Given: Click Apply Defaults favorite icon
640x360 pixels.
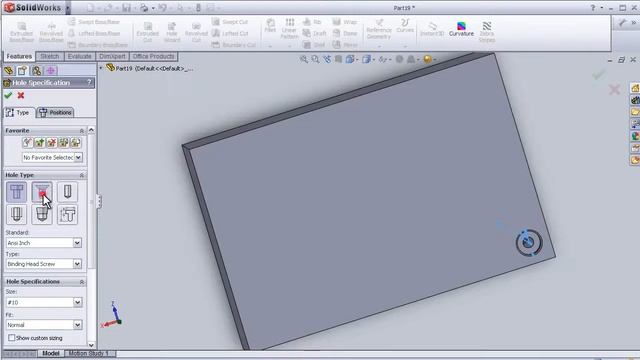Looking at the screenshot, I should tap(27, 142).
